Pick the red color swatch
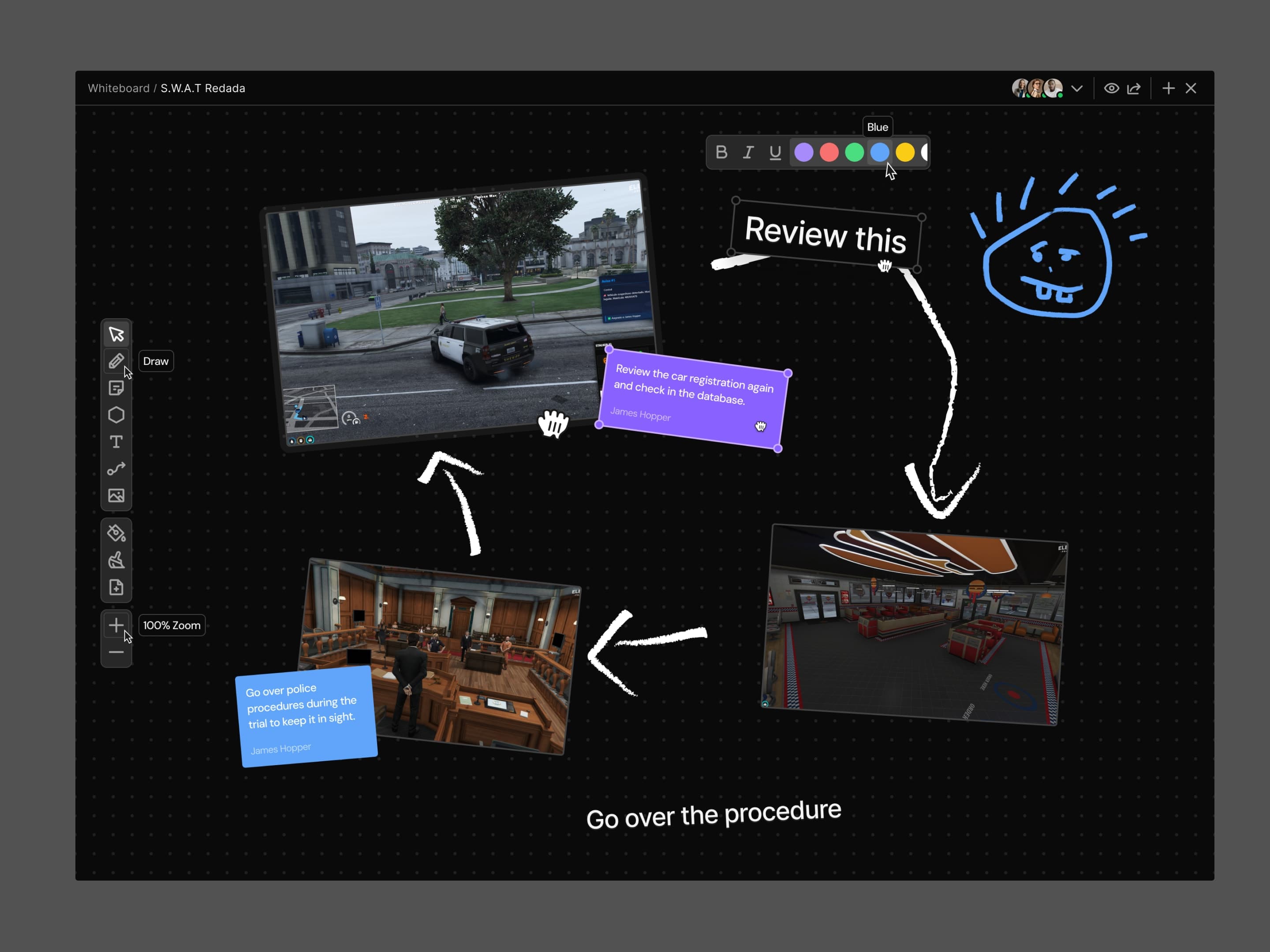1270x952 pixels. click(x=829, y=152)
